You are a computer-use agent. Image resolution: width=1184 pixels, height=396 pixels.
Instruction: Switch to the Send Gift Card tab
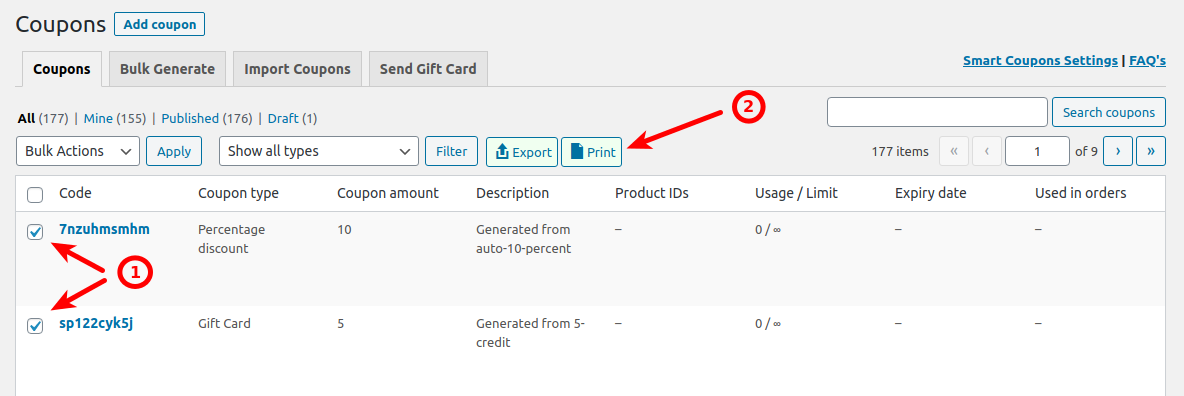point(428,69)
